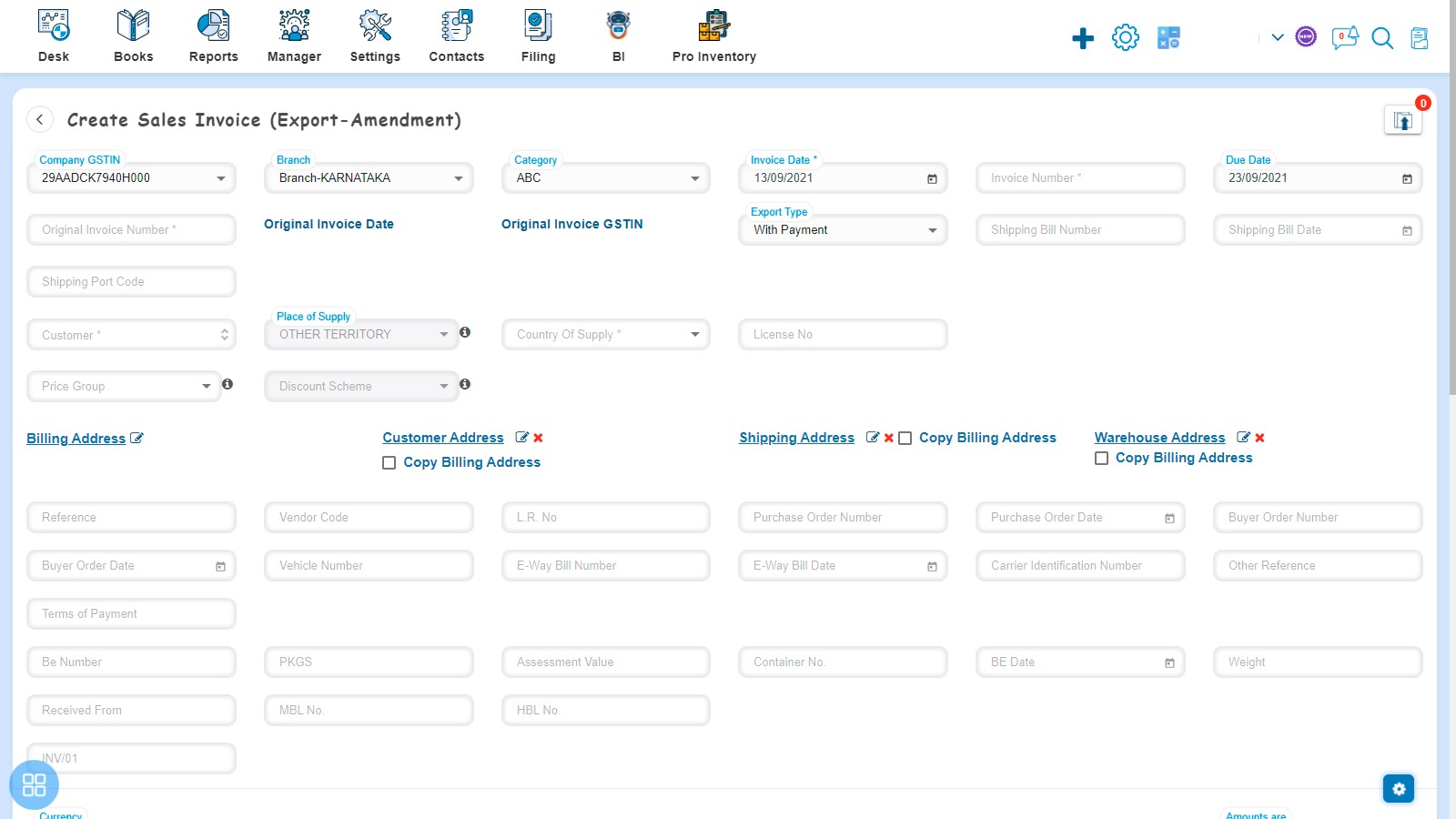This screenshot has width=1456, height=819.
Task: Edit Warehouse Address using pencil icon
Action: pos(1243,437)
